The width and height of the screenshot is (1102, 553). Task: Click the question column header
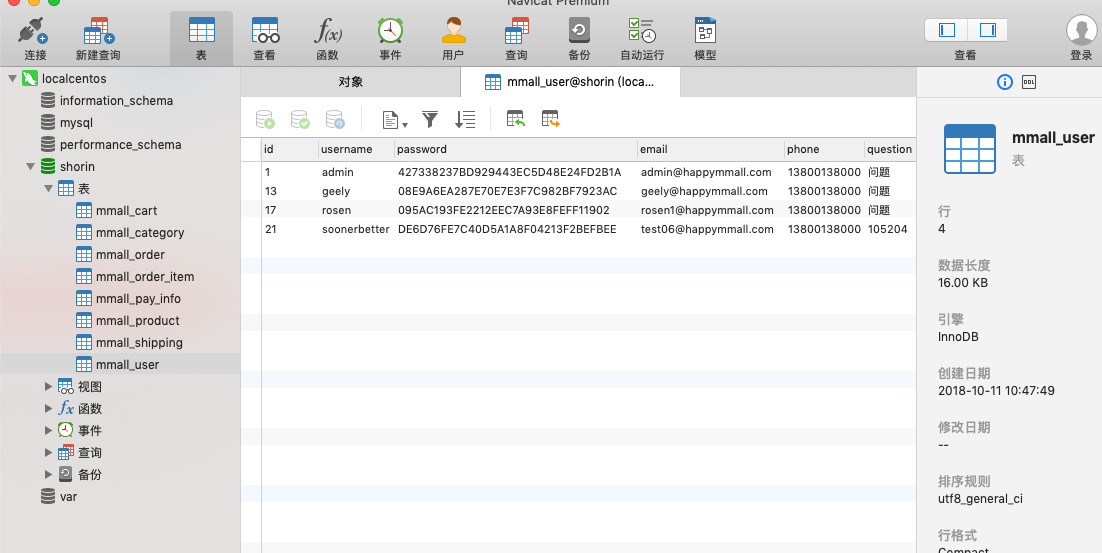[890, 149]
